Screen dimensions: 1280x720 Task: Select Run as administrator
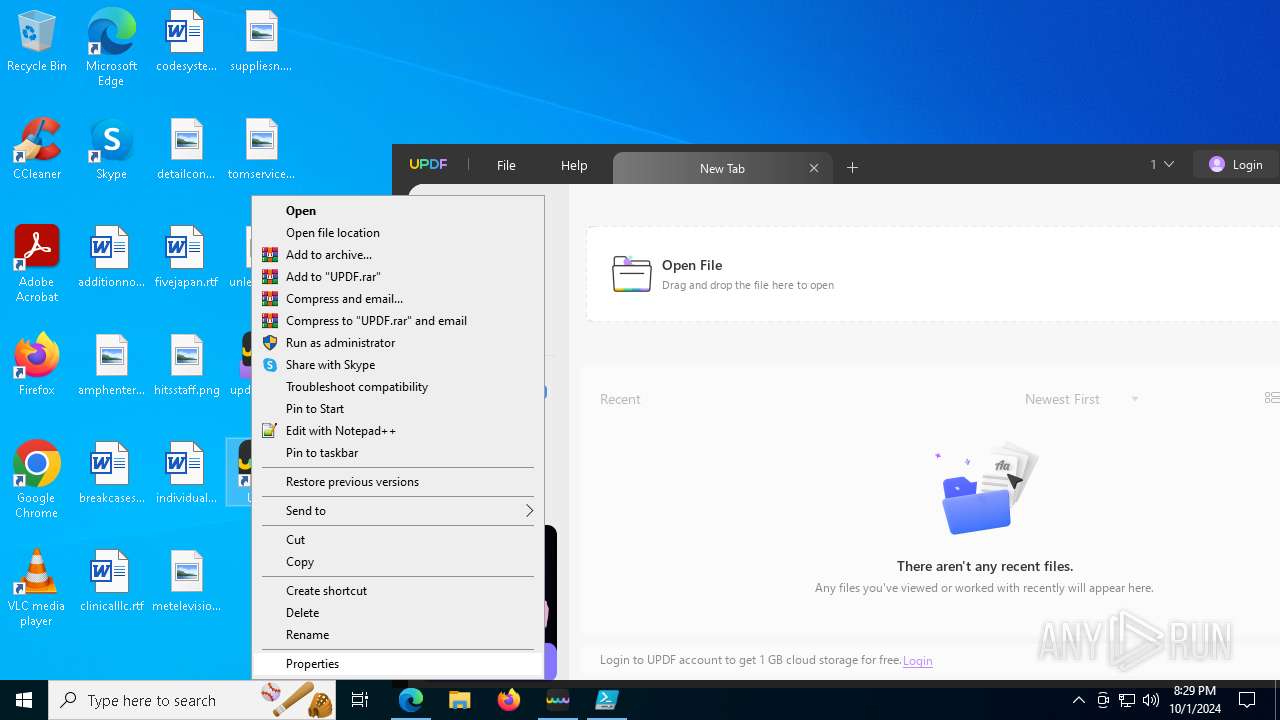(398, 343)
